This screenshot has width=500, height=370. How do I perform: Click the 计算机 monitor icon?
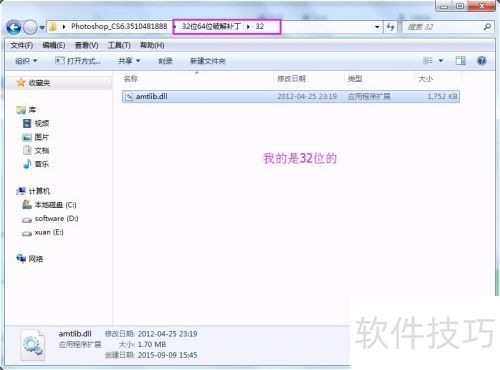[21, 191]
